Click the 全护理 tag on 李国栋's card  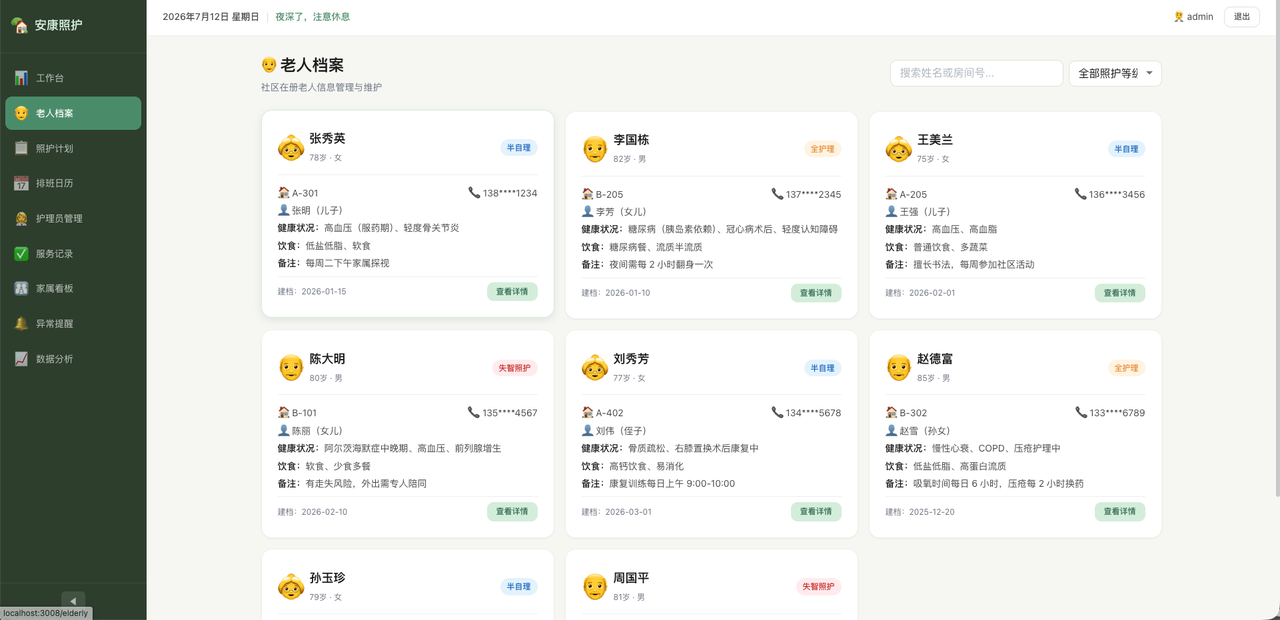[x=823, y=149]
